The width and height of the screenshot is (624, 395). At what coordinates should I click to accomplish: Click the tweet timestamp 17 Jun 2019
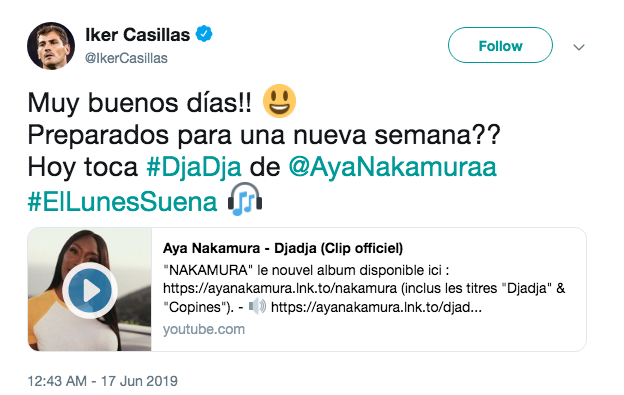point(103,381)
